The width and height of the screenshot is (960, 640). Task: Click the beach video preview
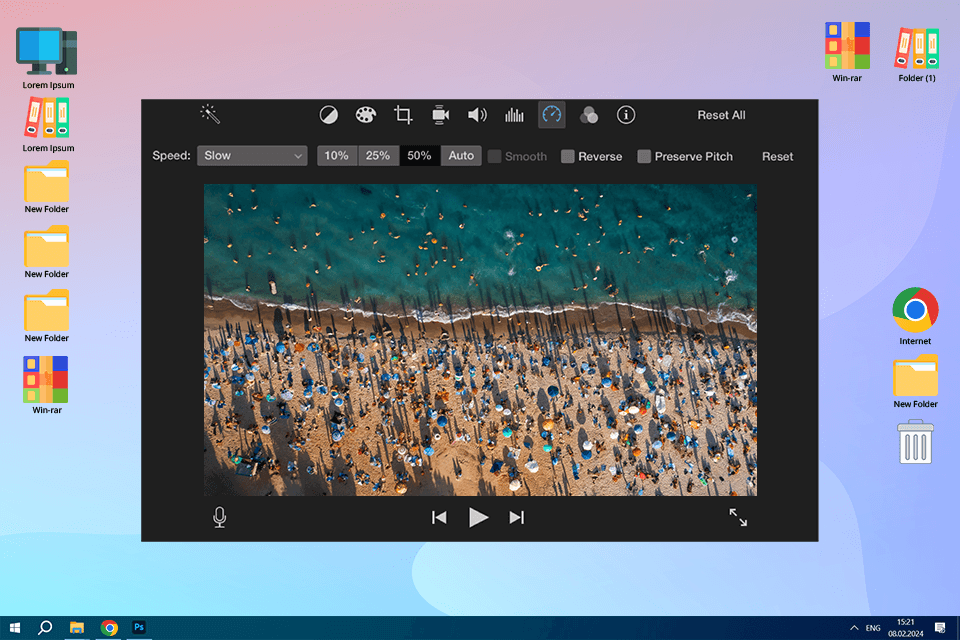[481, 340]
